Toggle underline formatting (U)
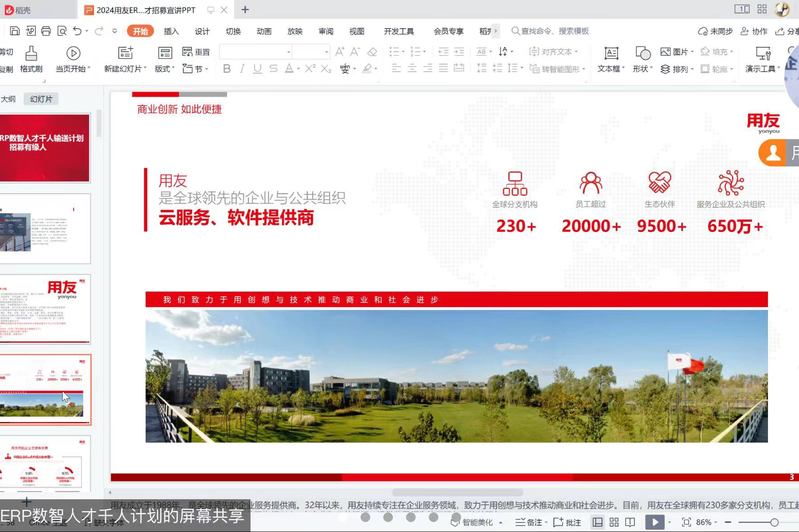This screenshot has height=532, width=799. 258,69
